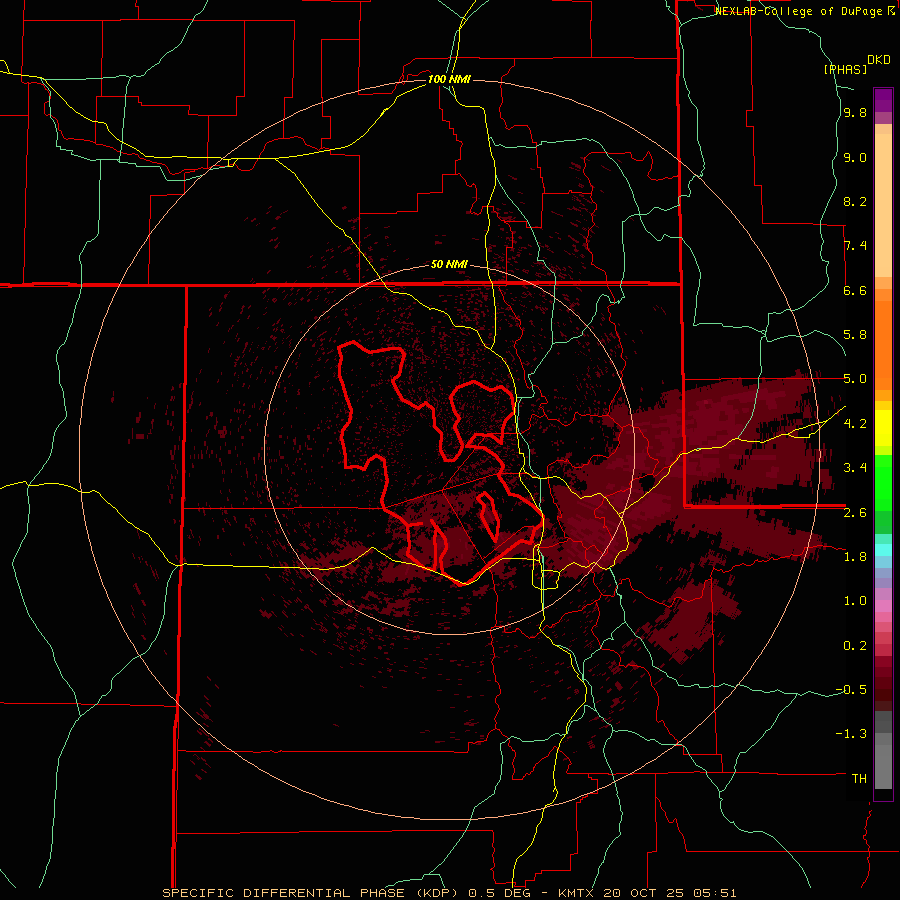Viewport: 900px width, 900px height.
Task: Click the 1.8 scale value
Action: (855, 557)
